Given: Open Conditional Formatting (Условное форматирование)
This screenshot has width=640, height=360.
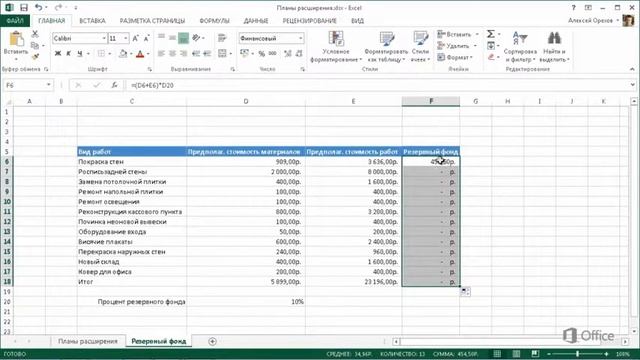Looking at the screenshot, I should (x=336, y=47).
